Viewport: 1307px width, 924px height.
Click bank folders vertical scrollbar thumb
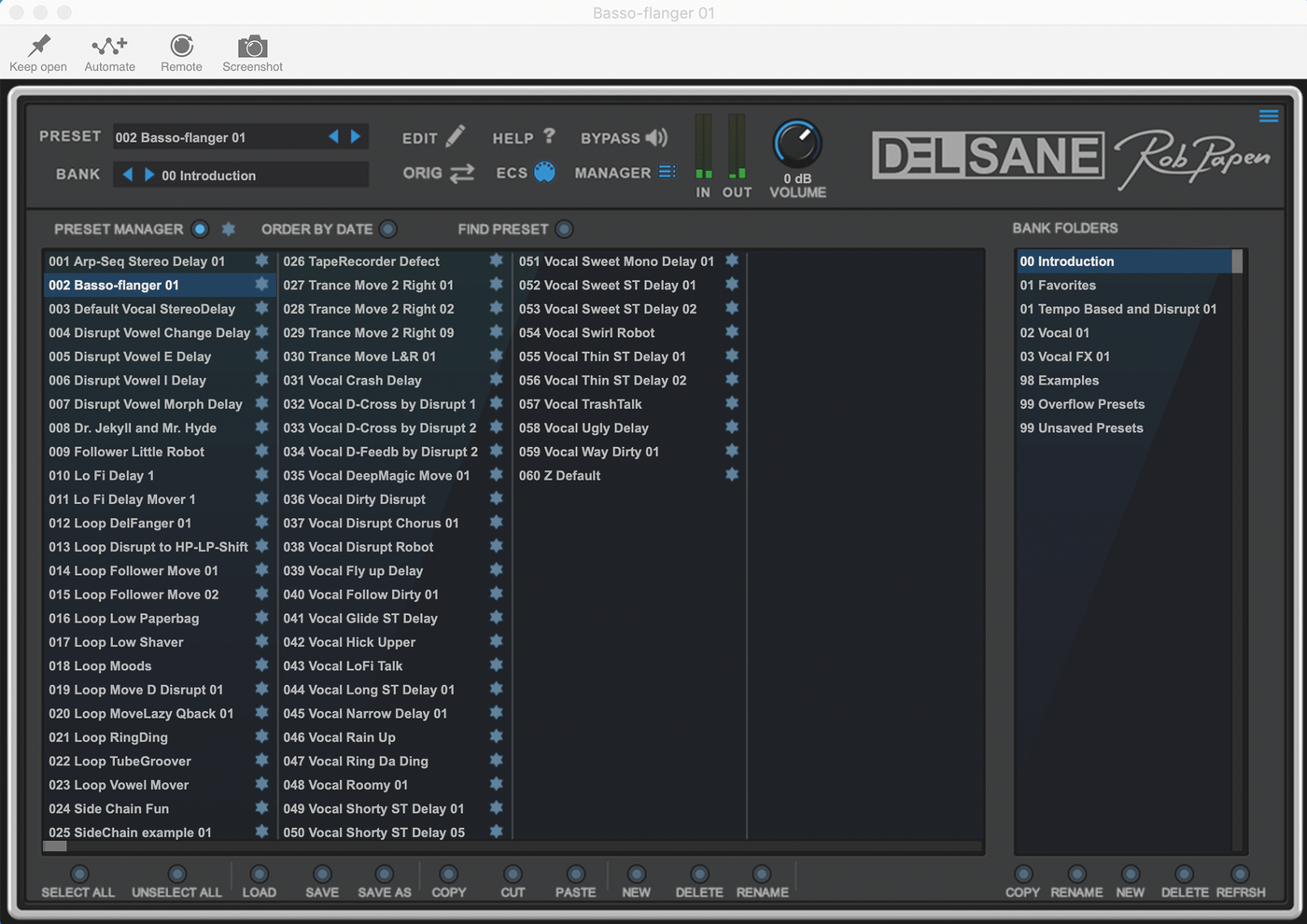point(1238,261)
